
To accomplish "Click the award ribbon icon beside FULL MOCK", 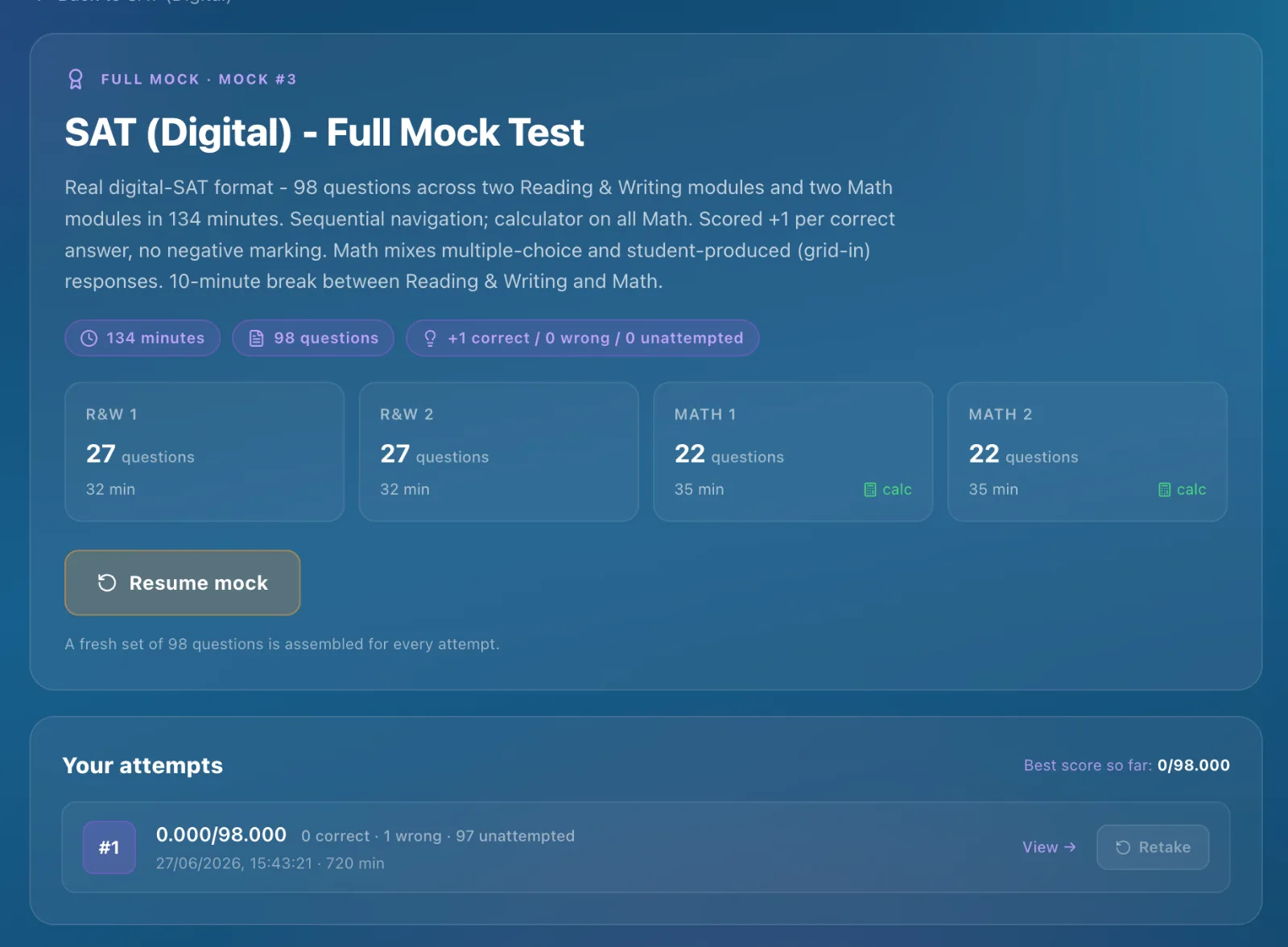I will pyautogui.click(x=76, y=79).
